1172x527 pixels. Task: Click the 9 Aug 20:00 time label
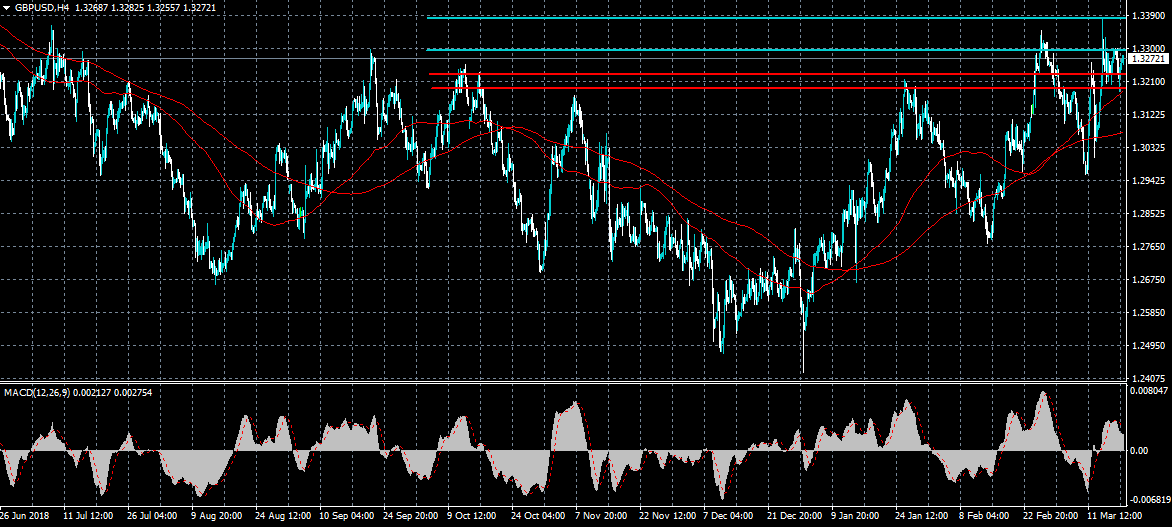click(x=218, y=518)
